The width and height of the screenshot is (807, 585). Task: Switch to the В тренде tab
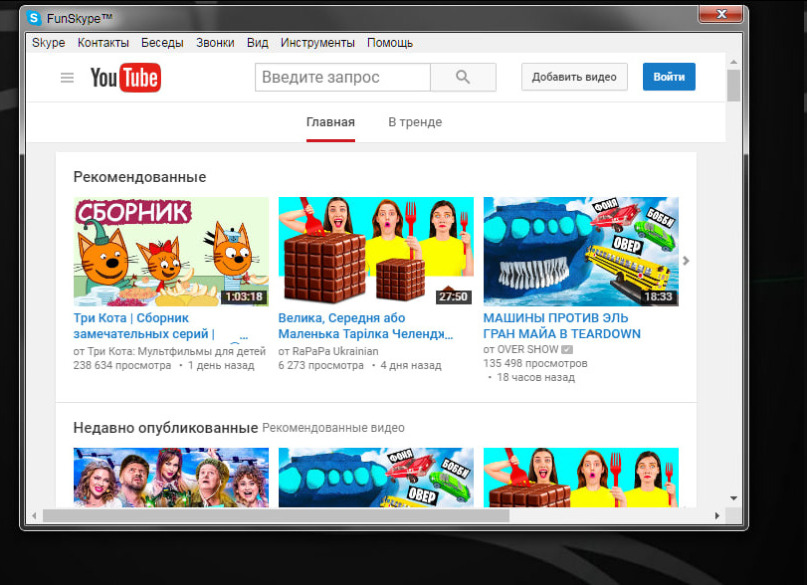[415, 122]
